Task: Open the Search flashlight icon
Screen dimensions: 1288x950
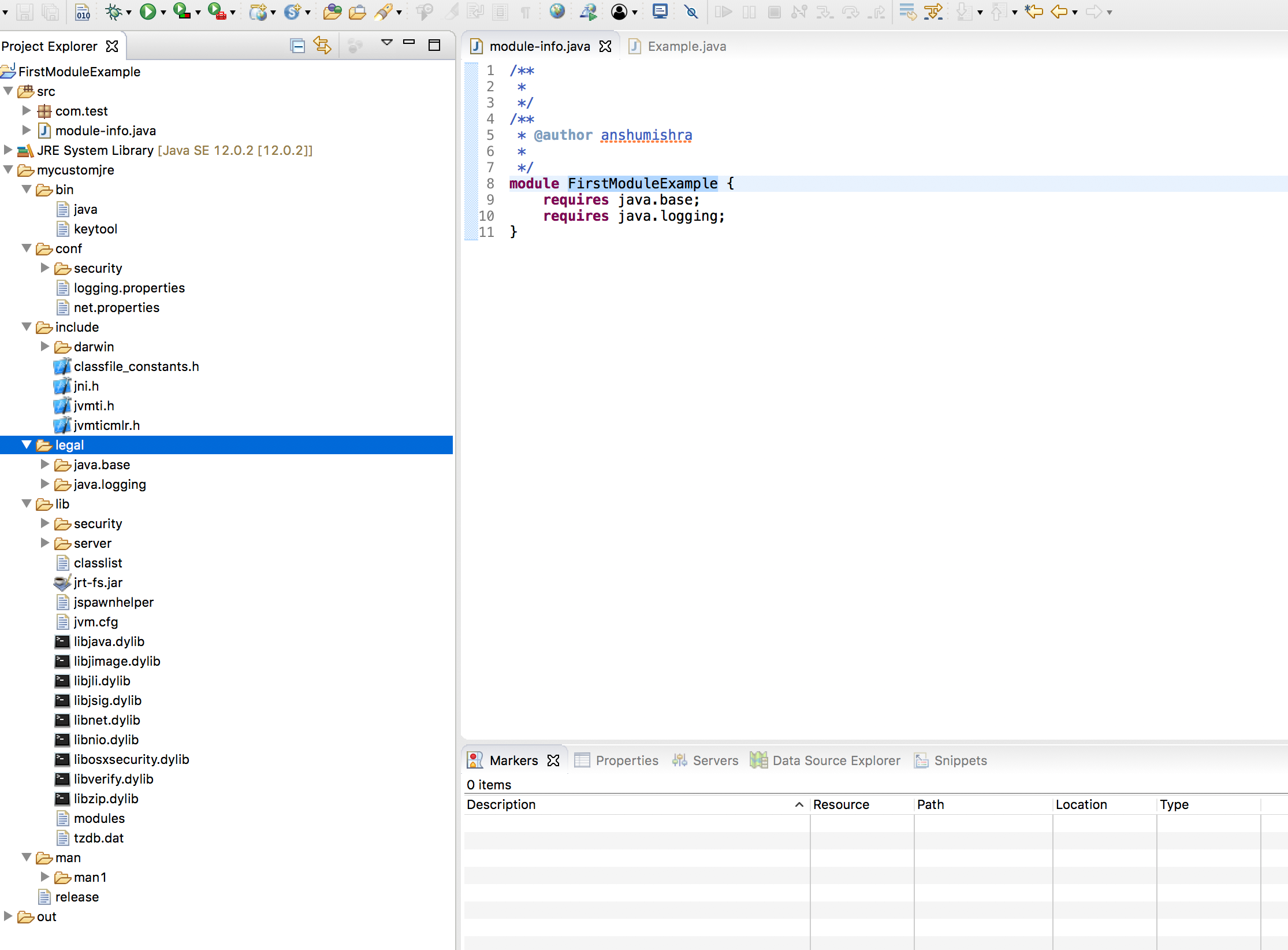Action: point(382,12)
